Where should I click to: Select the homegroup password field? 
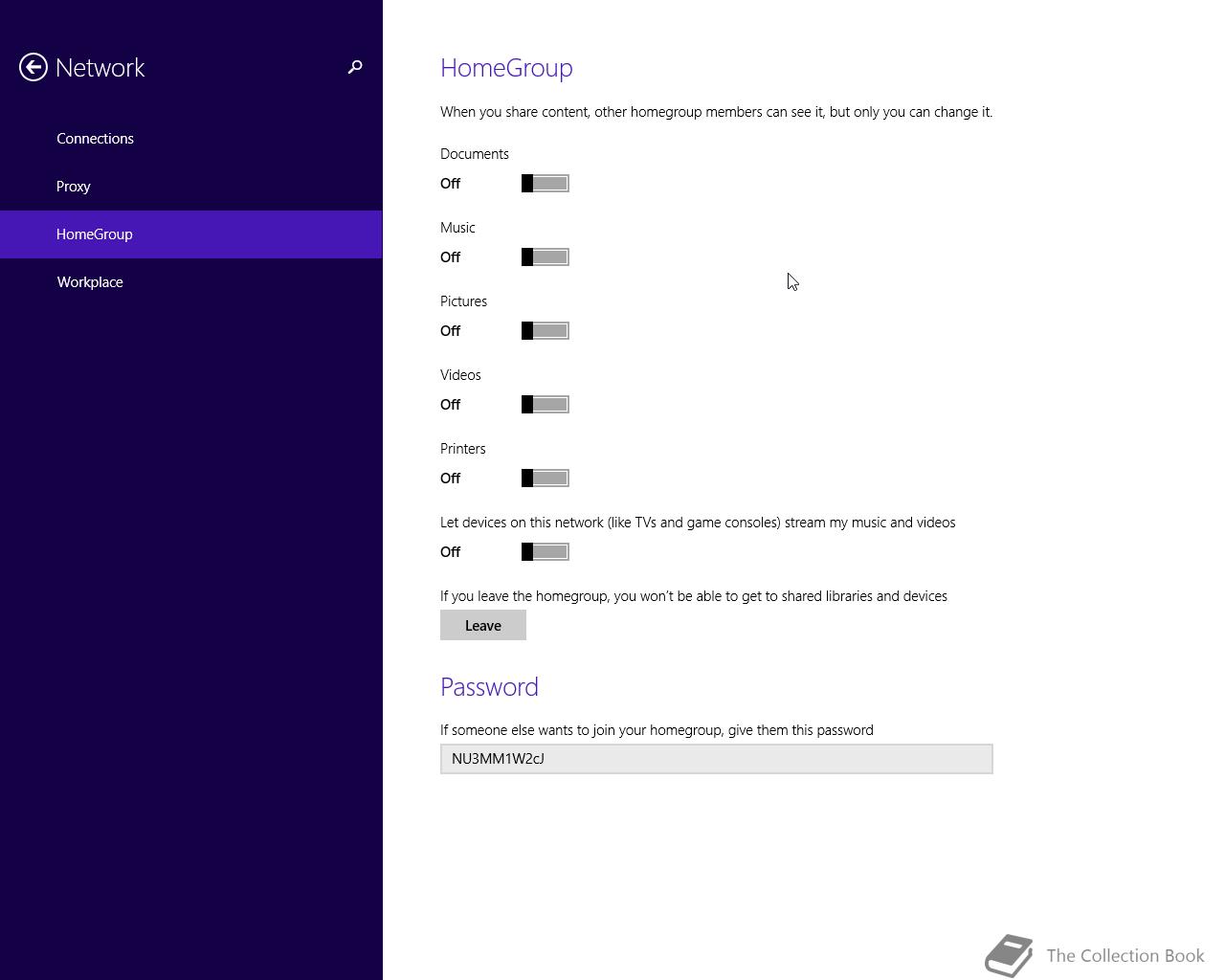pos(717,759)
